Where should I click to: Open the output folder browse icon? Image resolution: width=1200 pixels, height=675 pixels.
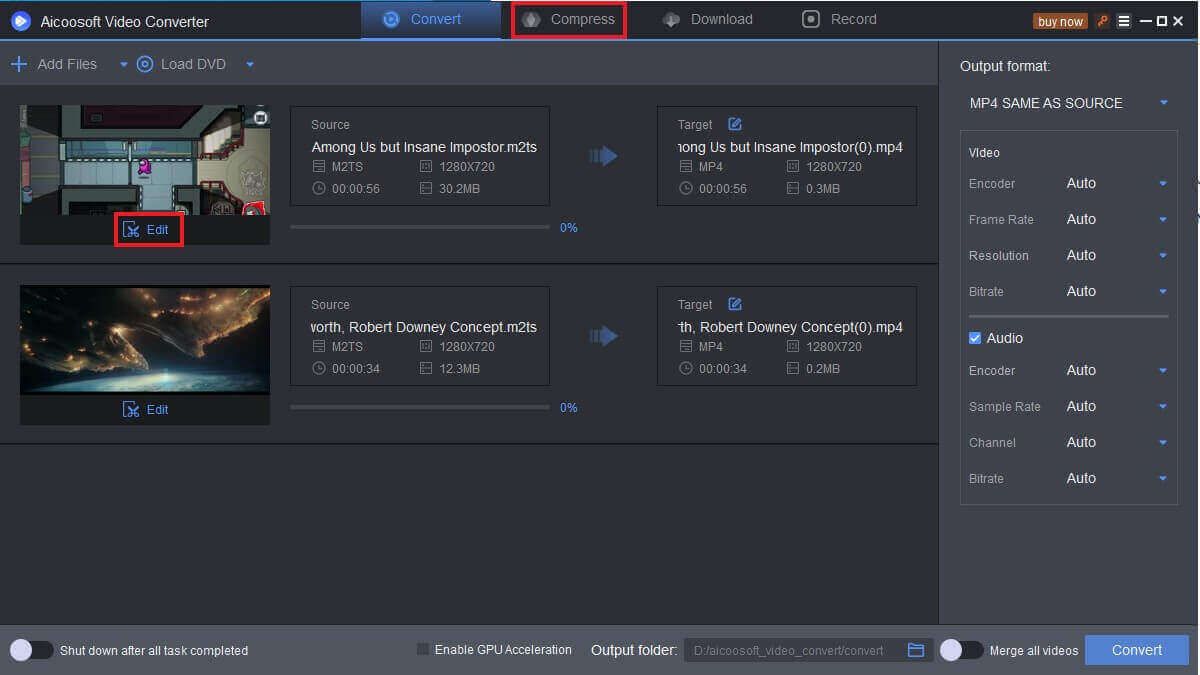tap(916, 650)
